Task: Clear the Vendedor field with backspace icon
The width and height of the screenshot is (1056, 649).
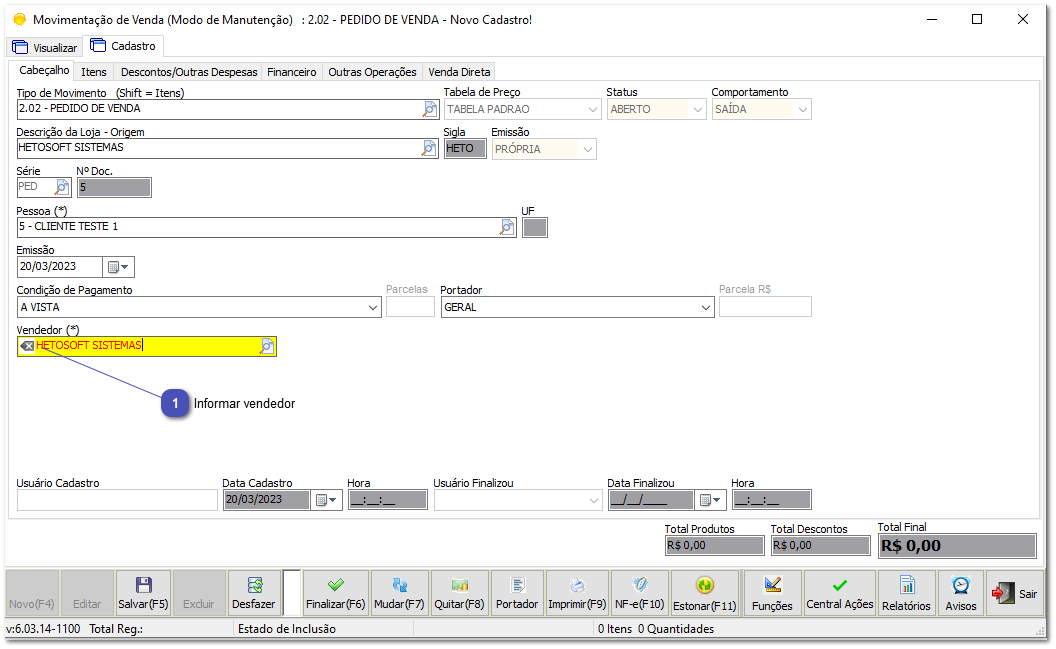Action: pyautogui.click(x=27, y=346)
